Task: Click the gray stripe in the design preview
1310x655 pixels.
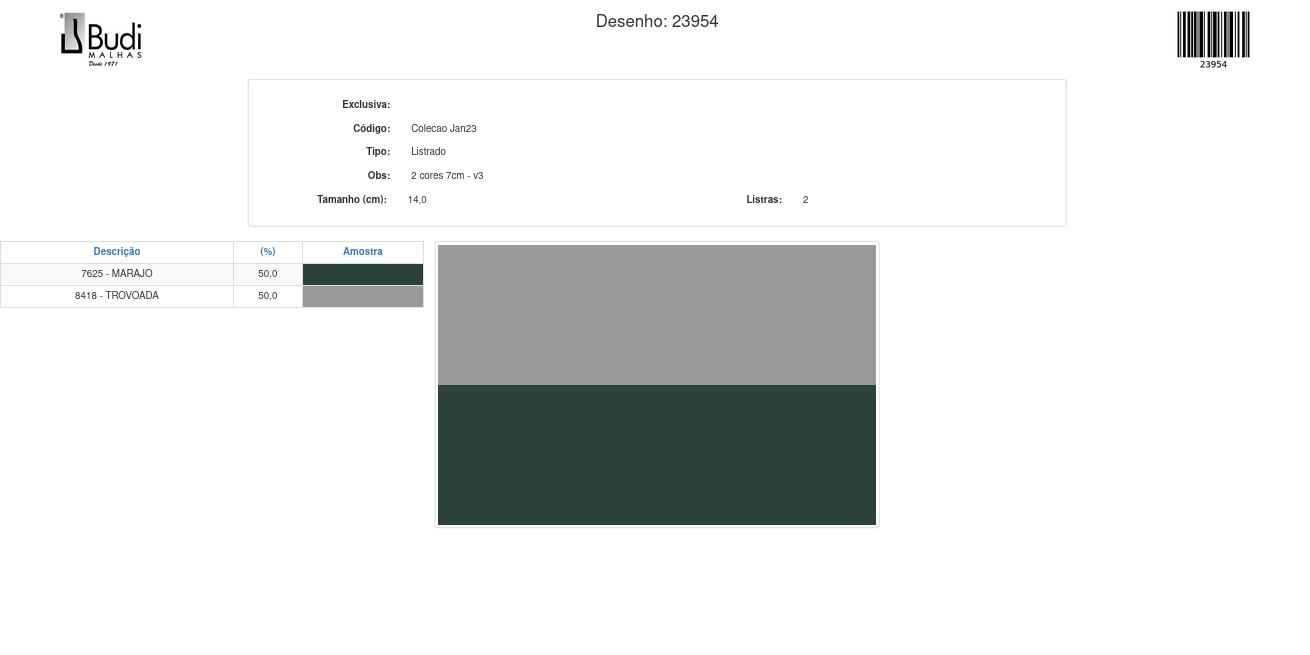Action: tap(656, 315)
